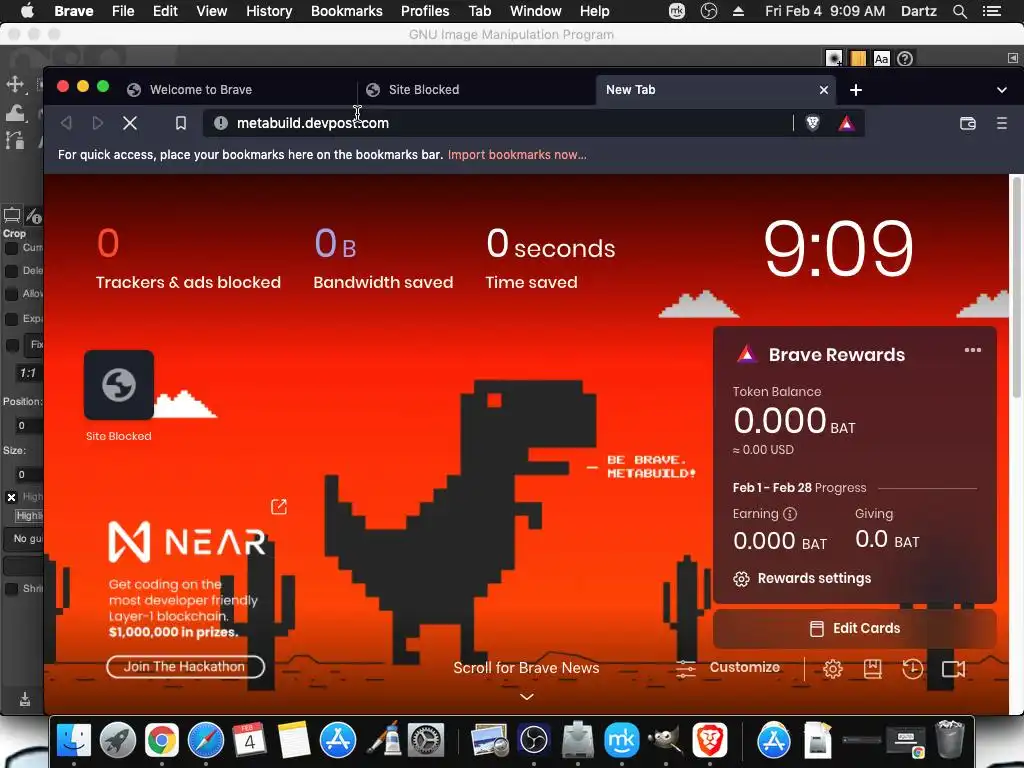Switch to the Site Blocked tab
Image resolution: width=1024 pixels, height=768 pixels.
pyautogui.click(x=476, y=90)
